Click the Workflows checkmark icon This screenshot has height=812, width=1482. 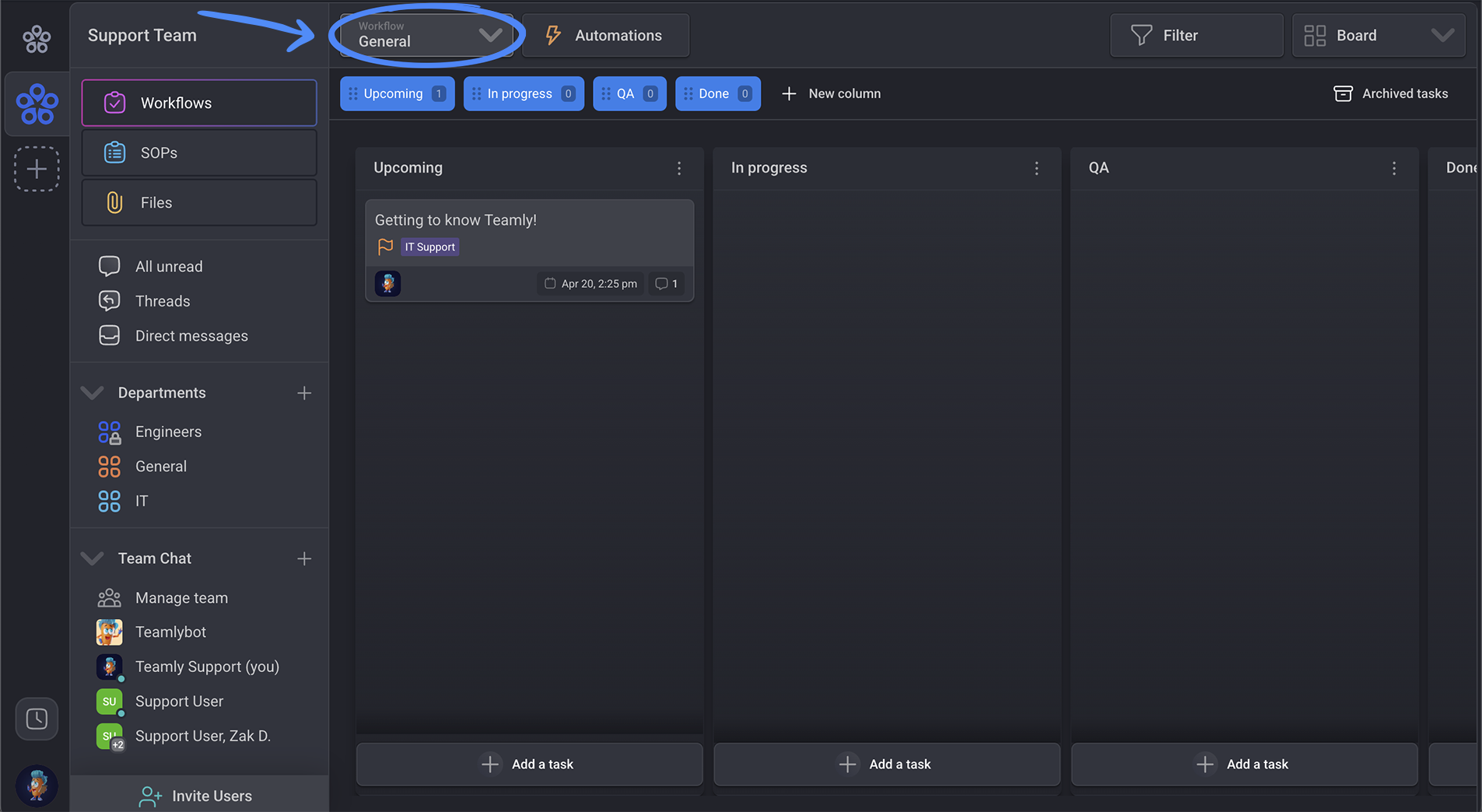(x=114, y=103)
